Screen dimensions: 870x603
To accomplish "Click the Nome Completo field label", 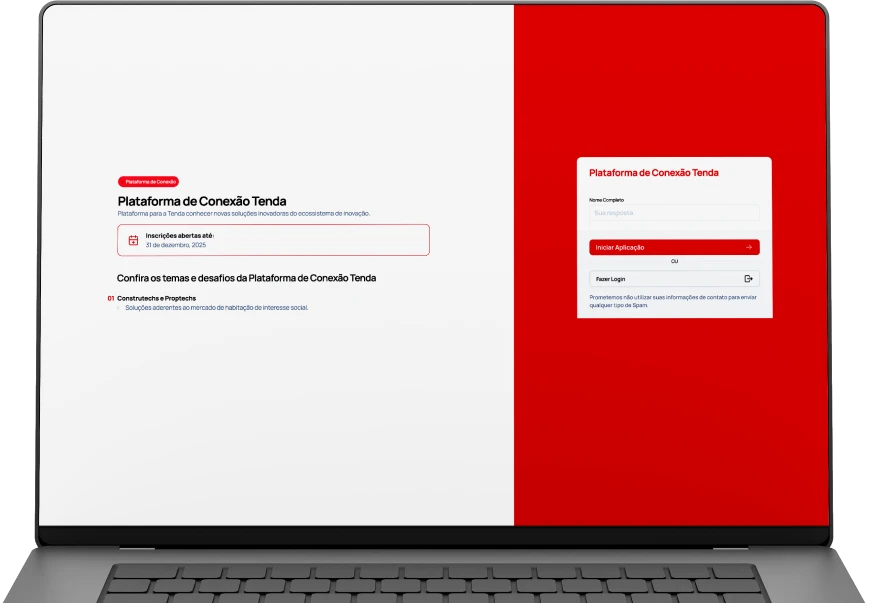I will [x=607, y=200].
